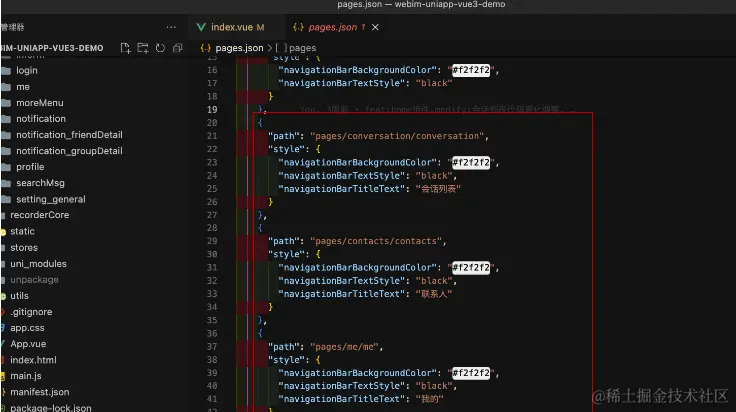
Task: Click the "style" key on line 38
Action: pos(286,360)
